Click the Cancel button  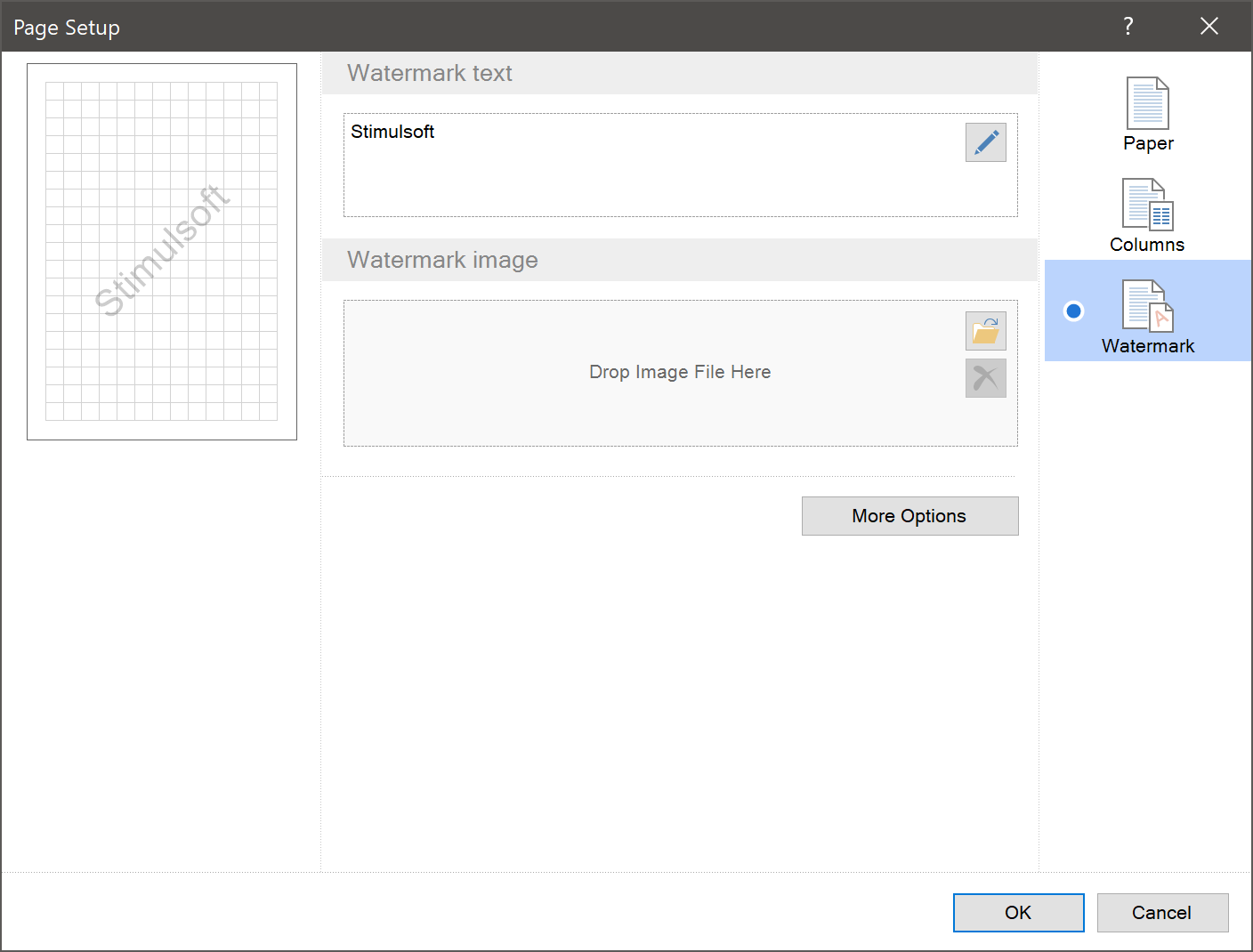[x=1162, y=913]
